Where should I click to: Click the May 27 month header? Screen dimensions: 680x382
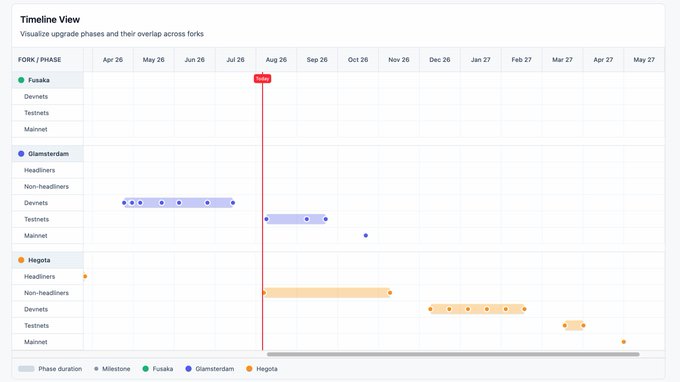(x=644, y=59)
